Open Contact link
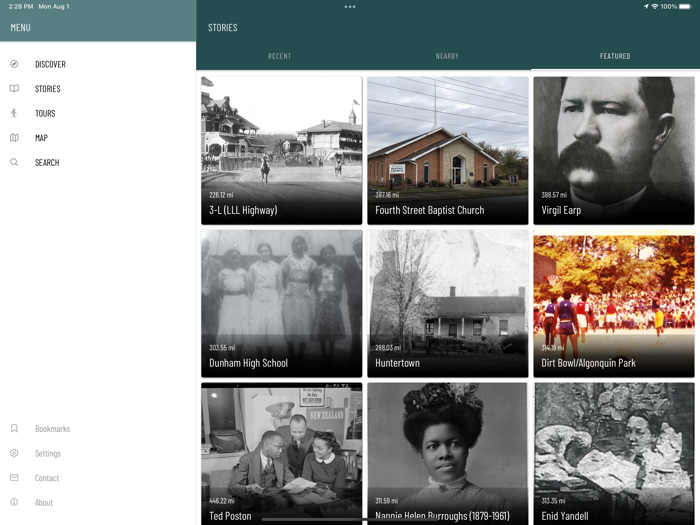Image resolution: width=700 pixels, height=525 pixels. (47, 478)
